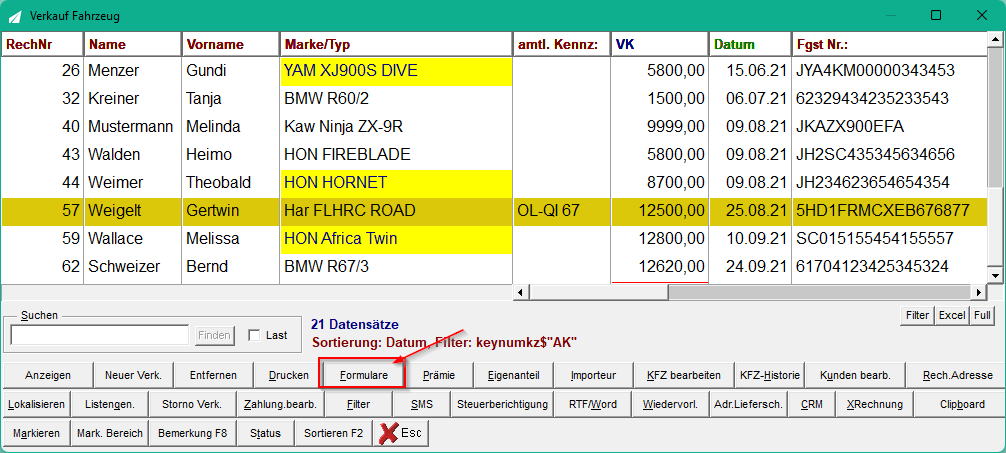Click Adr.Liefersch. button
This screenshot has height=453, width=1006.
pos(747,405)
